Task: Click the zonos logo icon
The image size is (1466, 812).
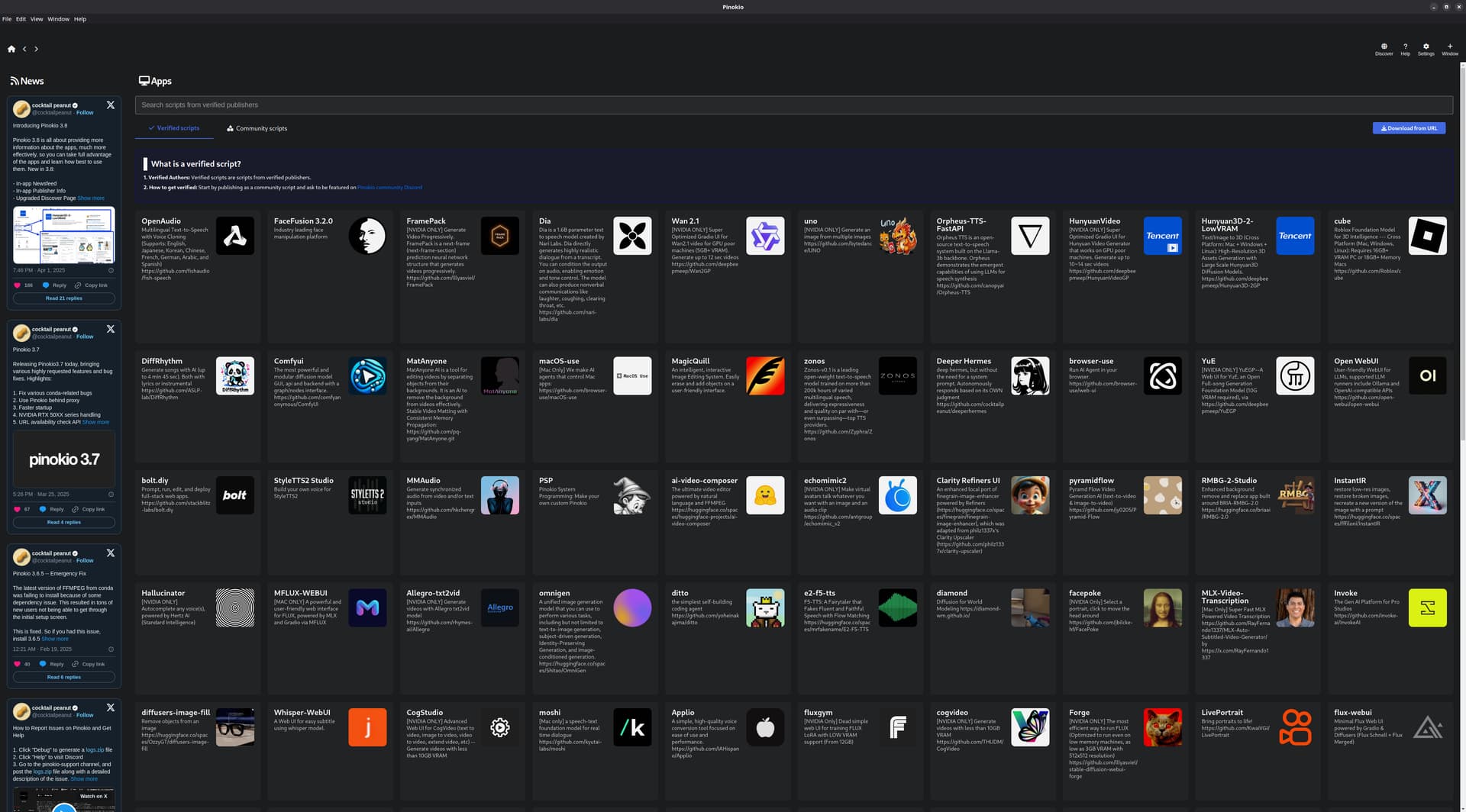Action: [898, 375]
